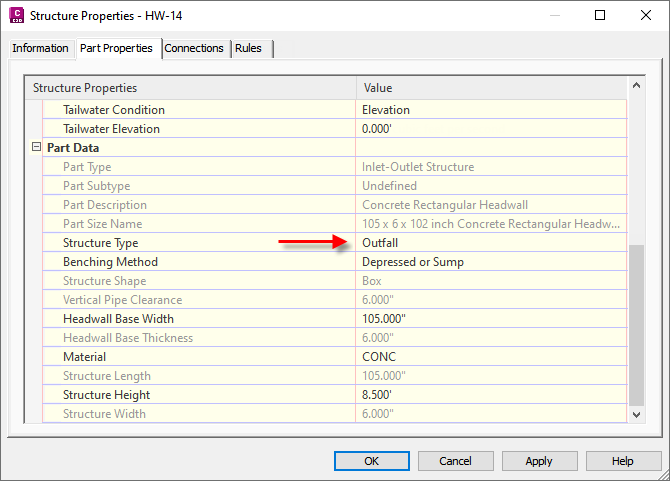Edit the Tailwater Elevation value
The width and height of the screenshot is (670, 481).
pyautogui.click(x=490, y=129)
